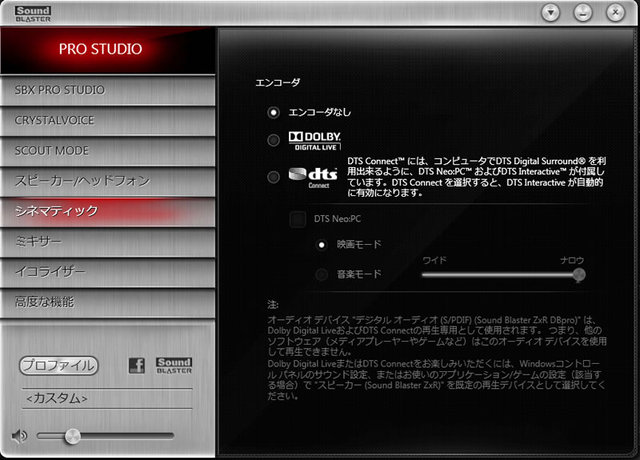Close the Sound Blaster control panel

coord(615,13)
